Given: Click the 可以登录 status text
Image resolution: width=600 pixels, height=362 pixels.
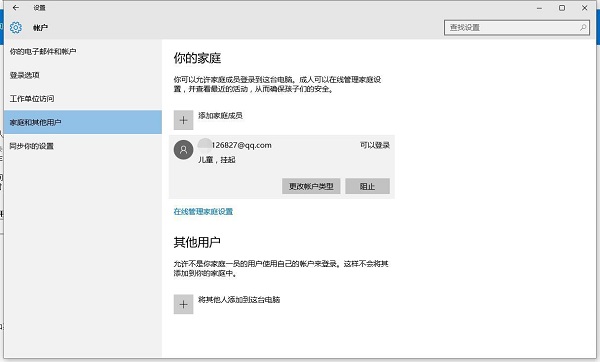Looking at the screenshot, I should point(375,145).
